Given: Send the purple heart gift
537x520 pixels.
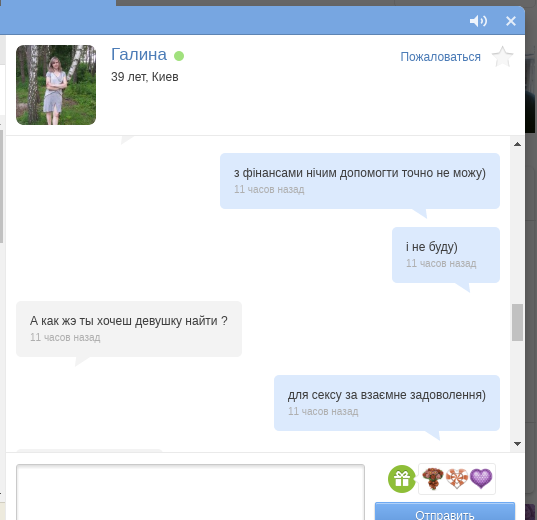Looking at the screenshot, I should (x=481, y=479).
